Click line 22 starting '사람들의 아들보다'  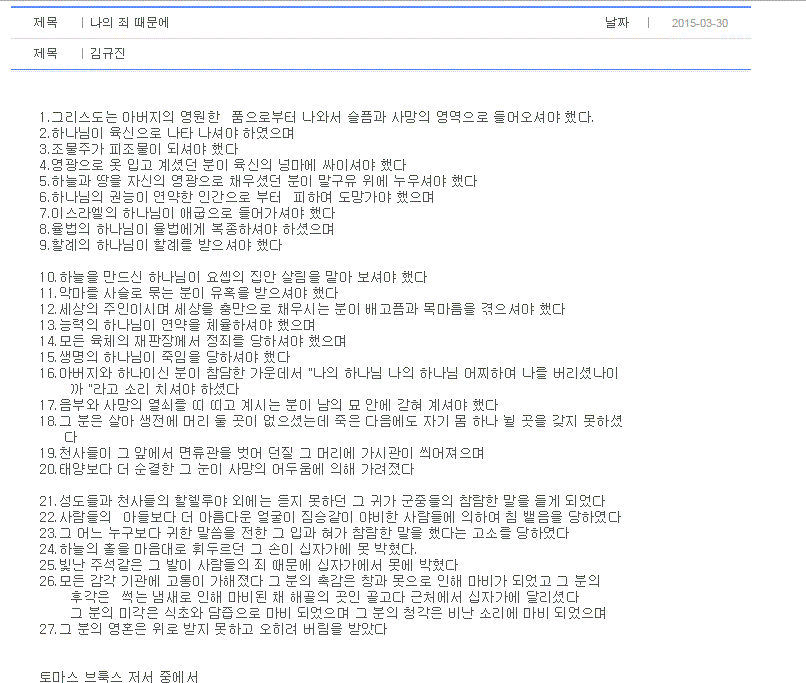pos(330,516)
